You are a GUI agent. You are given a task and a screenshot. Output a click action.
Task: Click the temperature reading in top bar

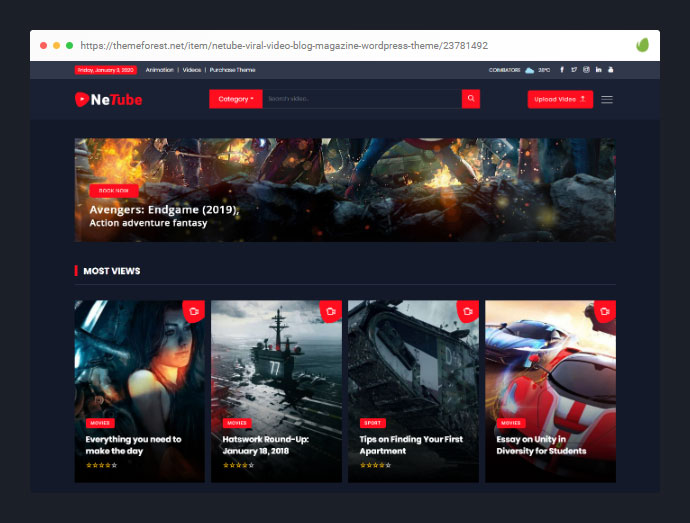coord(544,70)
